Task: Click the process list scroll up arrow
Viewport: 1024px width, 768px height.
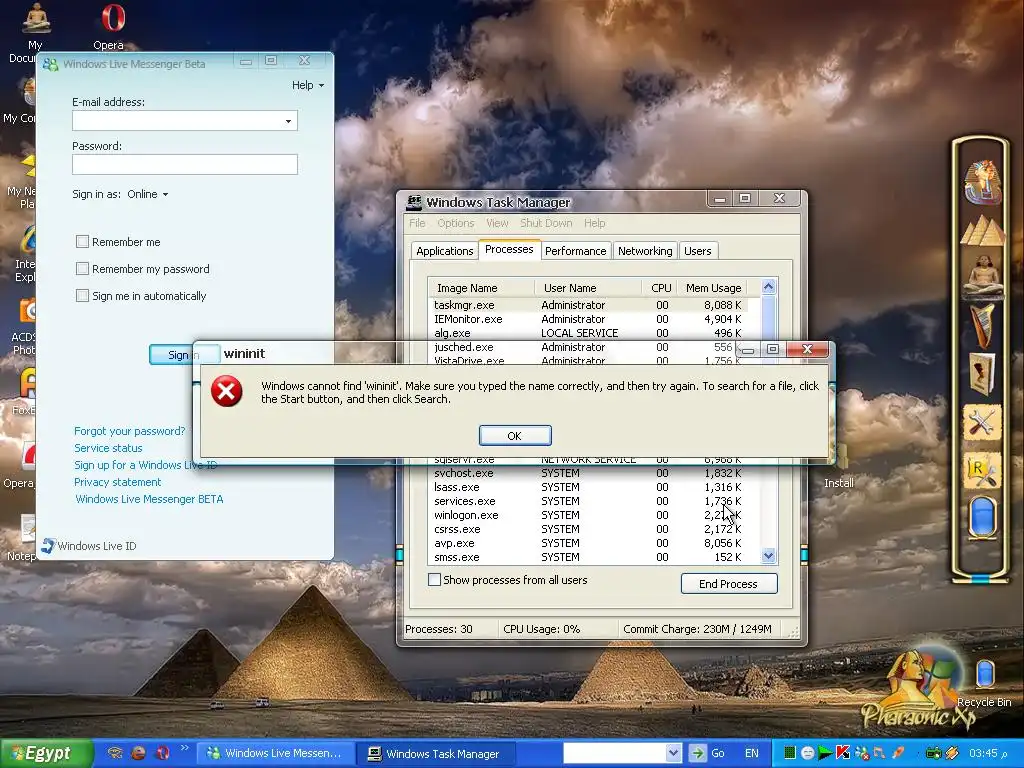Action: 769,287
